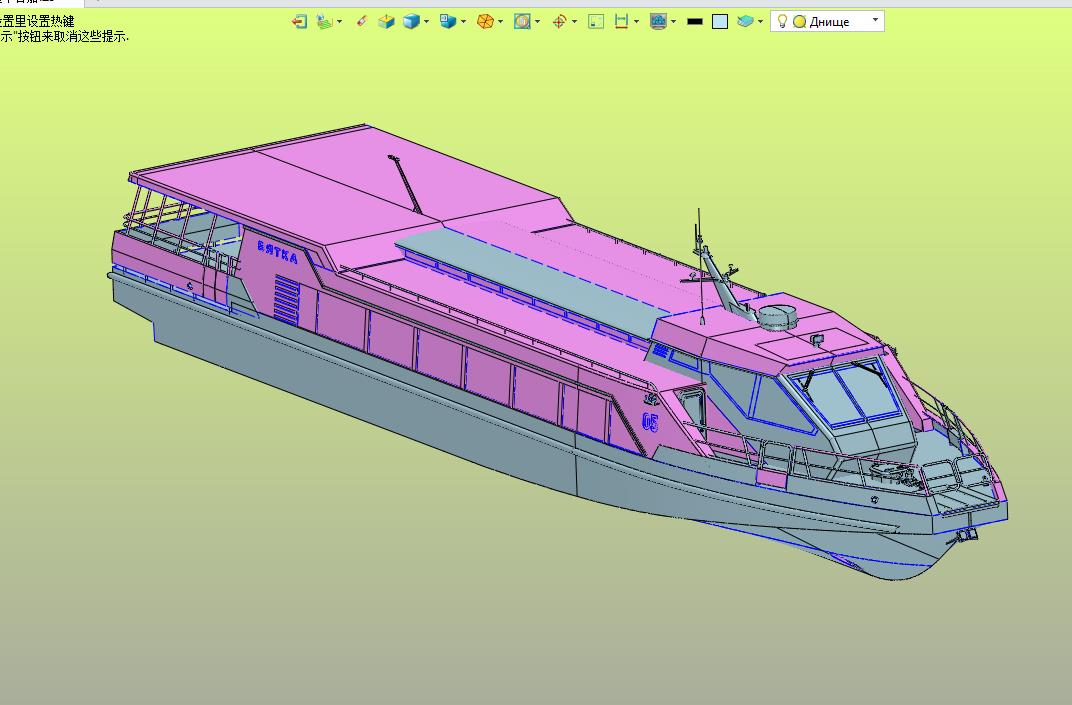Click the black line style button
Screen dimensions: 1072x705
pos(695,21)
